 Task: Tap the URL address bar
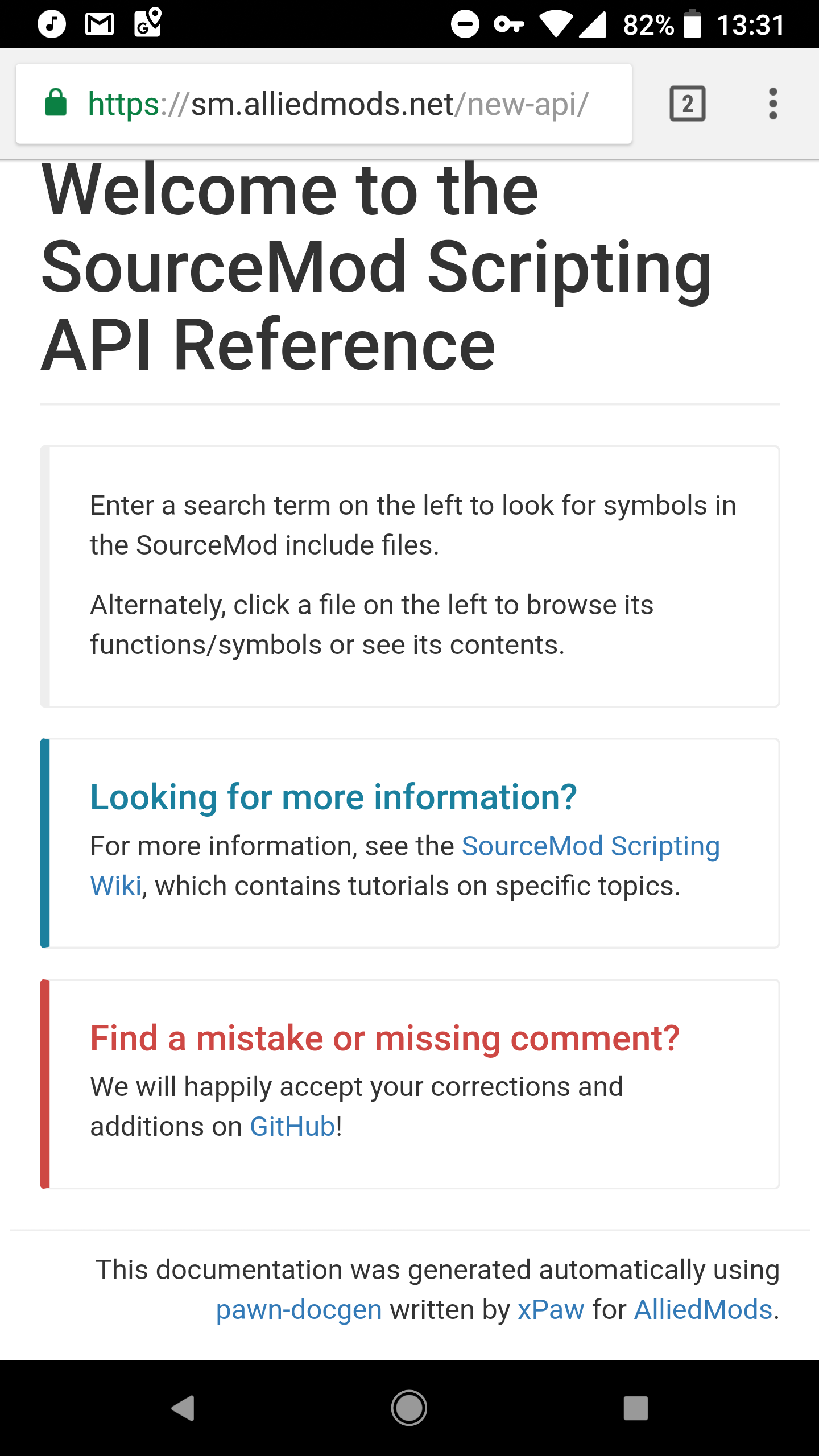point(338,104)
